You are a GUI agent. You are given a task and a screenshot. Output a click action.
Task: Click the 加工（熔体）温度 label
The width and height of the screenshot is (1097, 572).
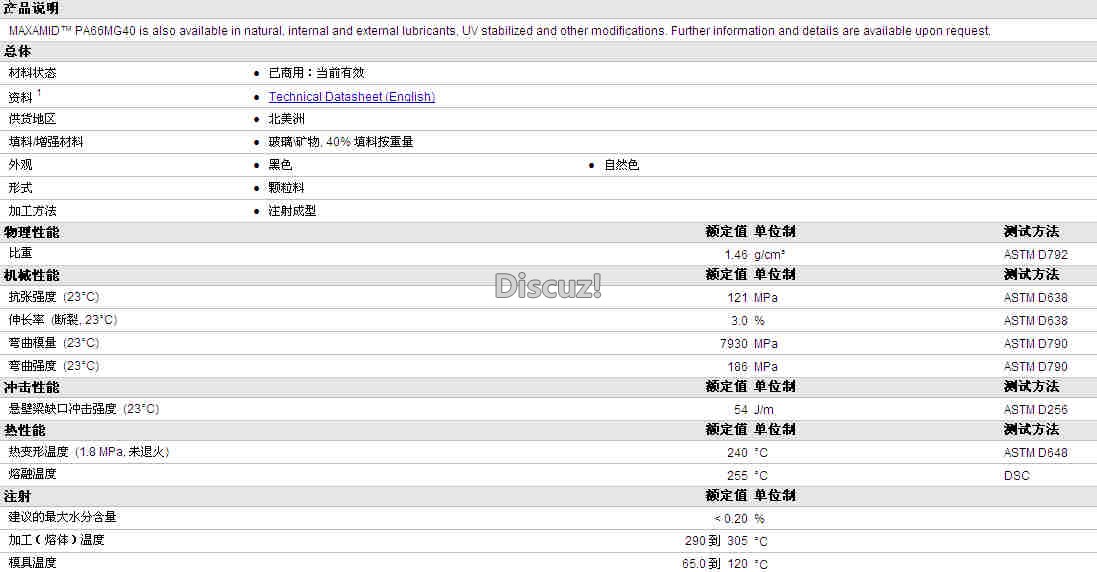click(57, 541)
